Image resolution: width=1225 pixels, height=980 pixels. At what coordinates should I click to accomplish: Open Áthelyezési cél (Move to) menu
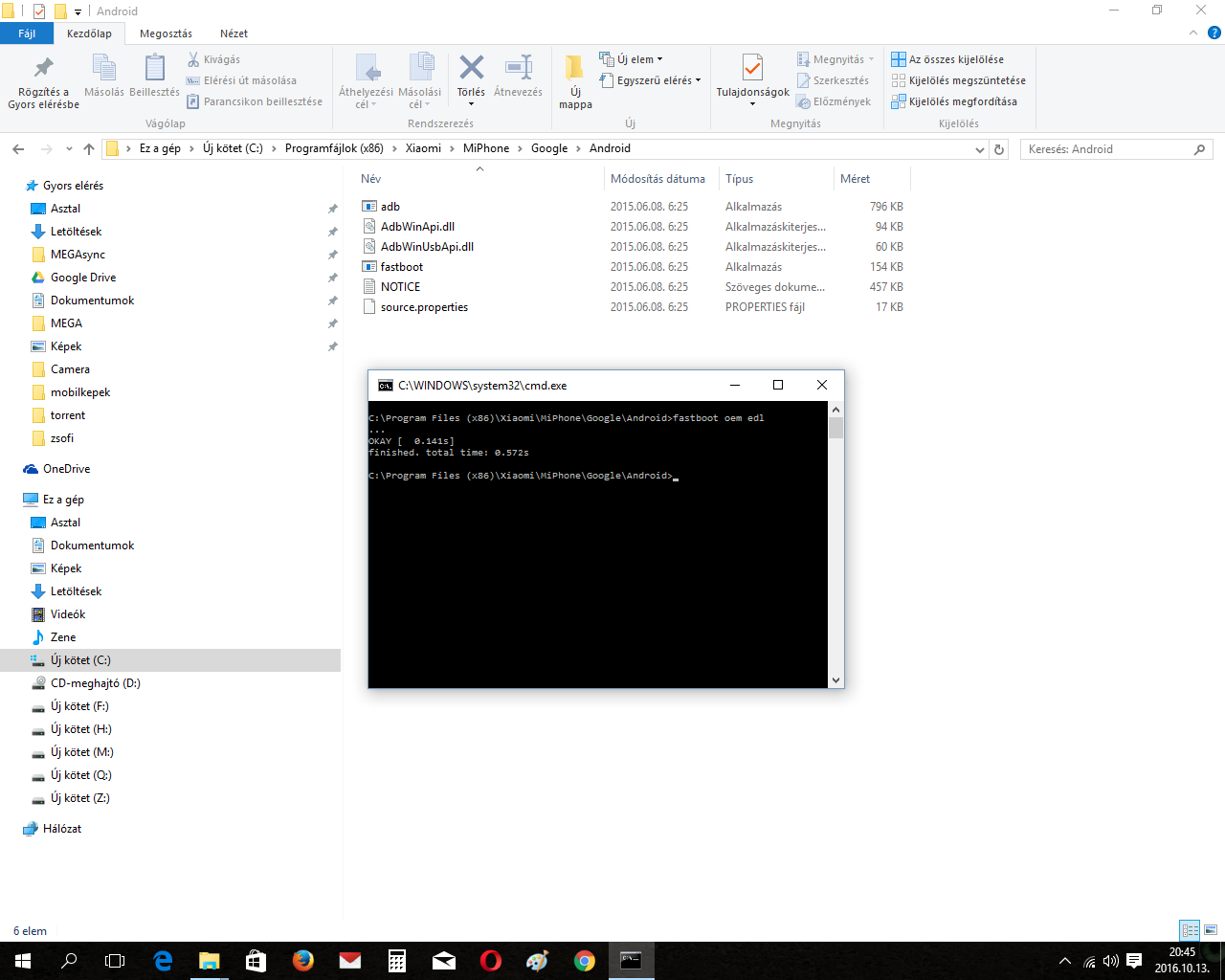[366, 82]
